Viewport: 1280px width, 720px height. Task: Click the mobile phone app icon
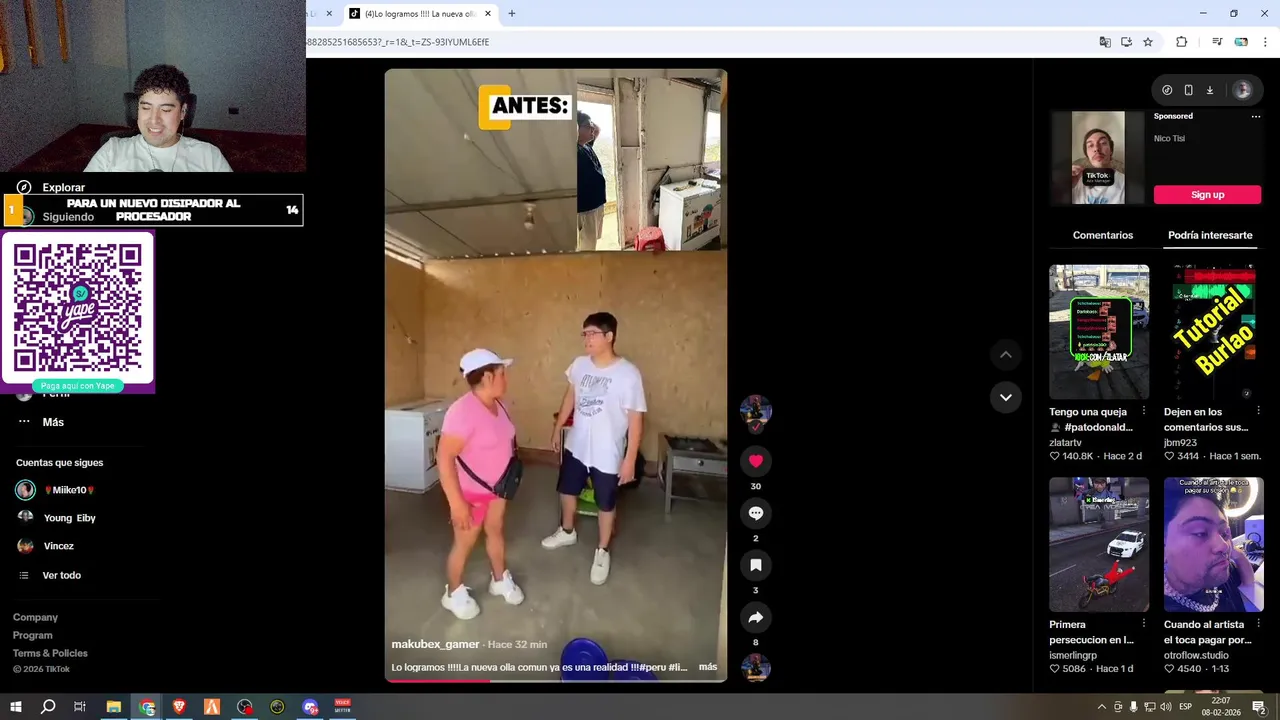click(1188, 90)
